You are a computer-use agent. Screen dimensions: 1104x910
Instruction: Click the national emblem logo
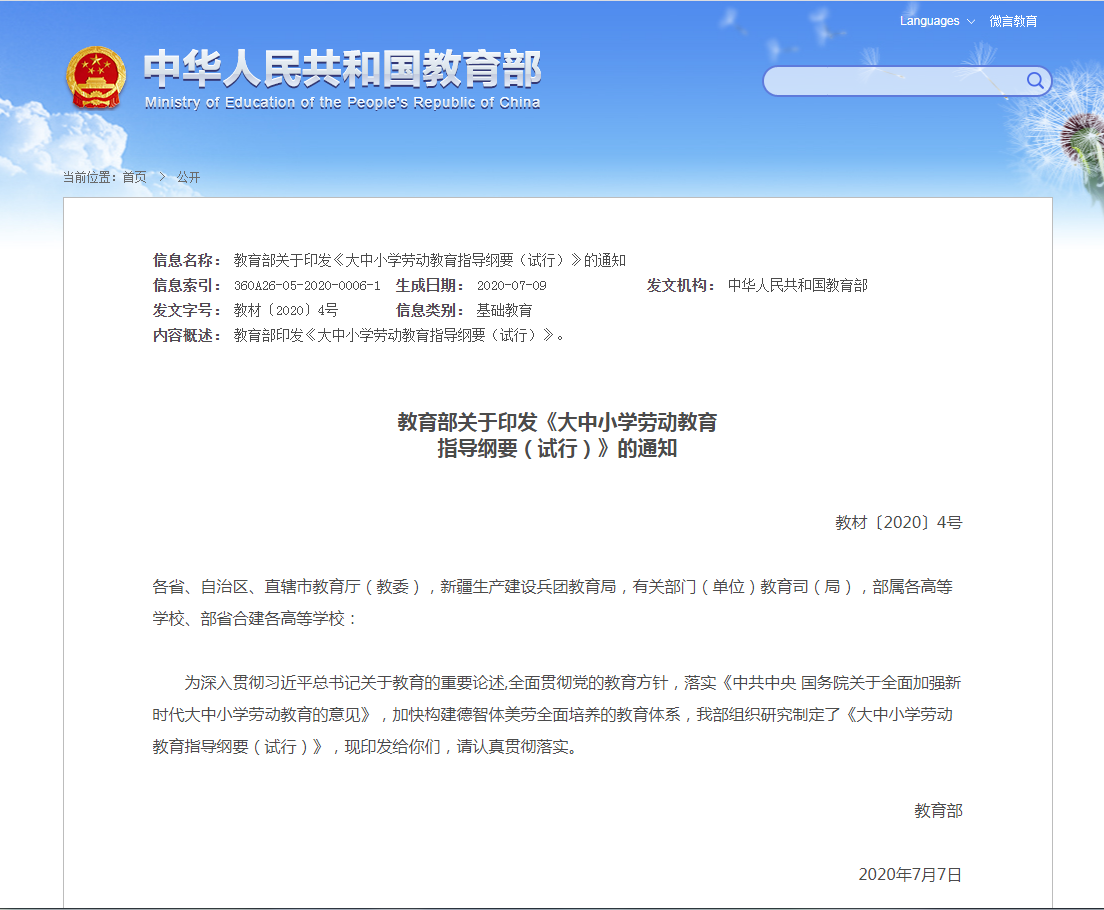tap(96, 77)
